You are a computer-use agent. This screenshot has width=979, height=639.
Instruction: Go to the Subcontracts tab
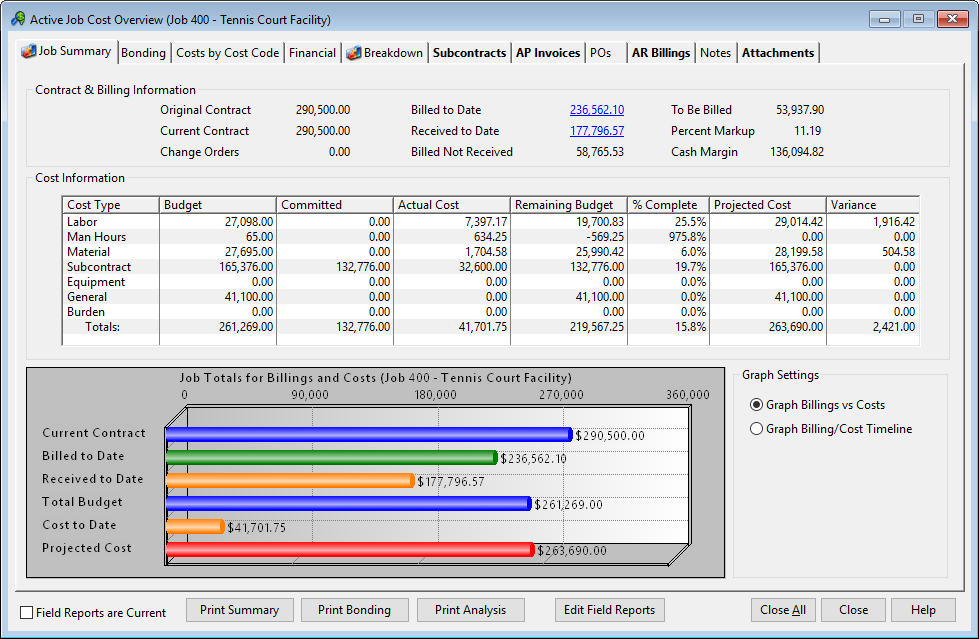pos(469,52)
